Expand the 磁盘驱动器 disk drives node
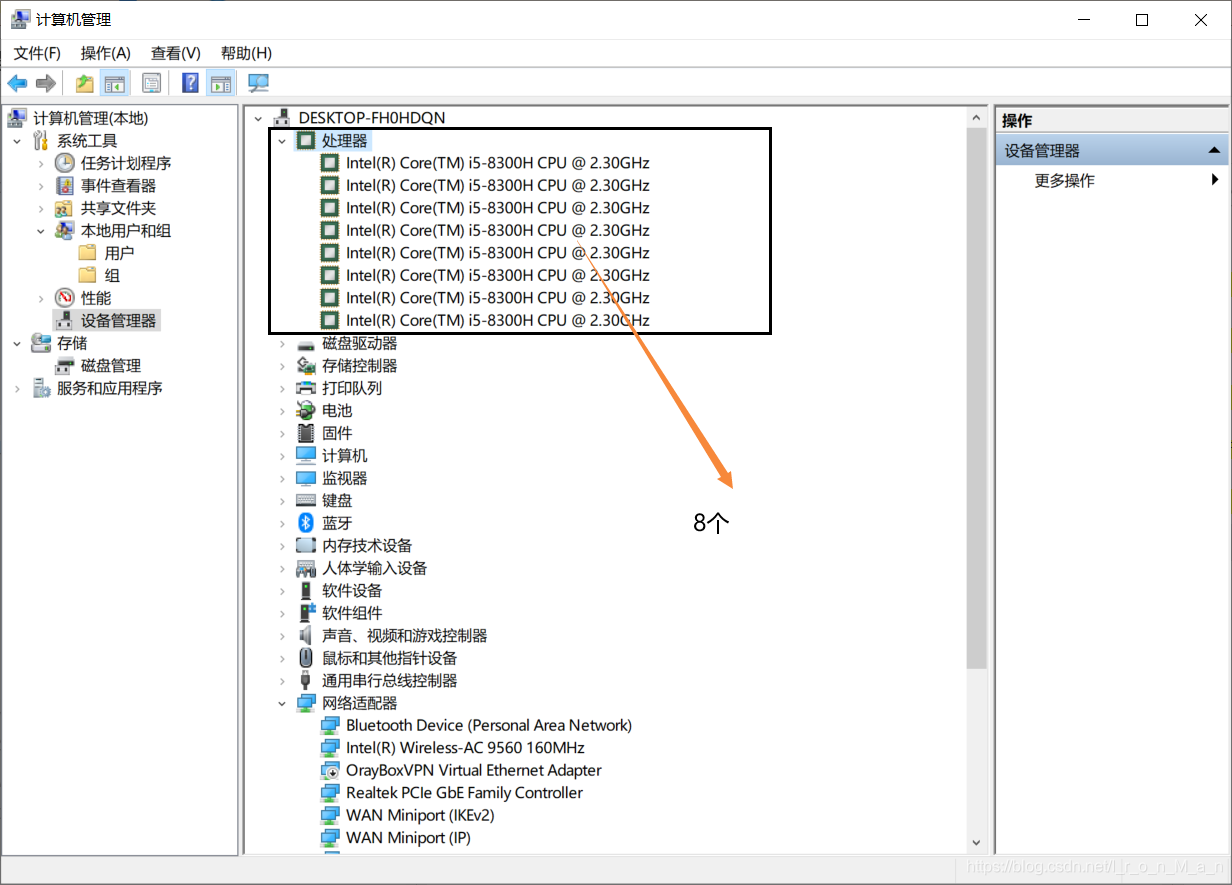This screenshot has height=885, width=1232. click(x=282, y=343)
